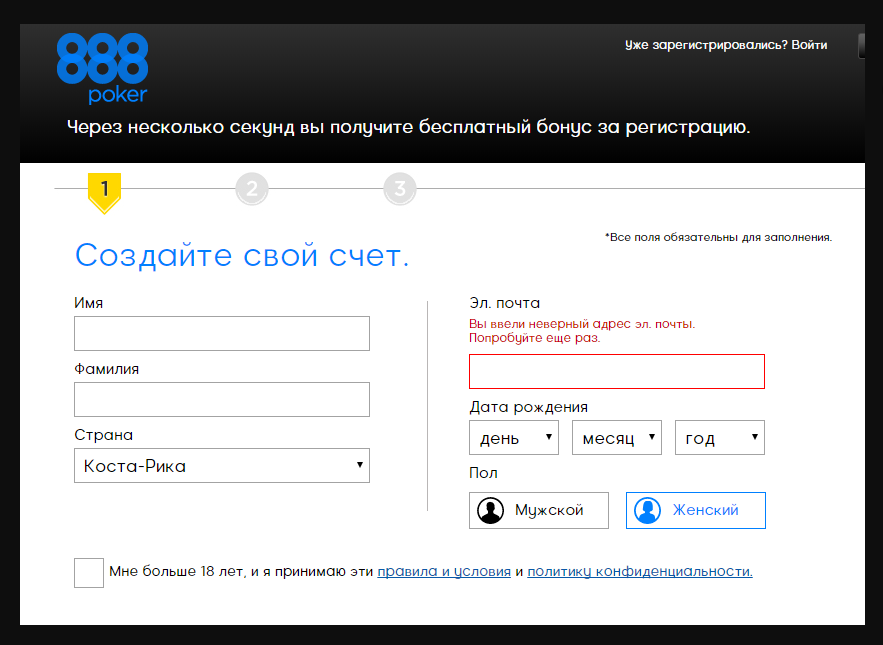Click the Войти login link
The height and width of the screenshot is (645, 883).
click(x=809, y=45)
